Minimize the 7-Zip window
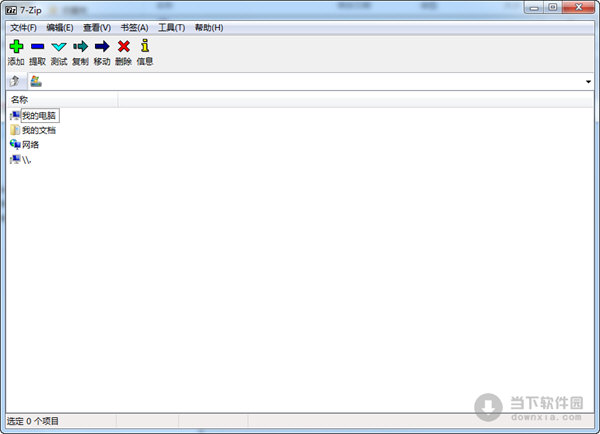The image size is (600, 434). pos(534,7)
